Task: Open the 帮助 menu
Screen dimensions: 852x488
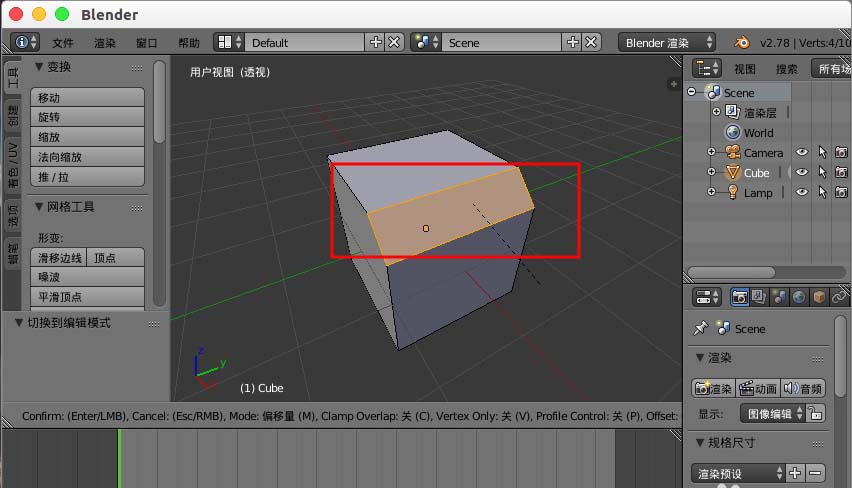Action: click(189, 43)
